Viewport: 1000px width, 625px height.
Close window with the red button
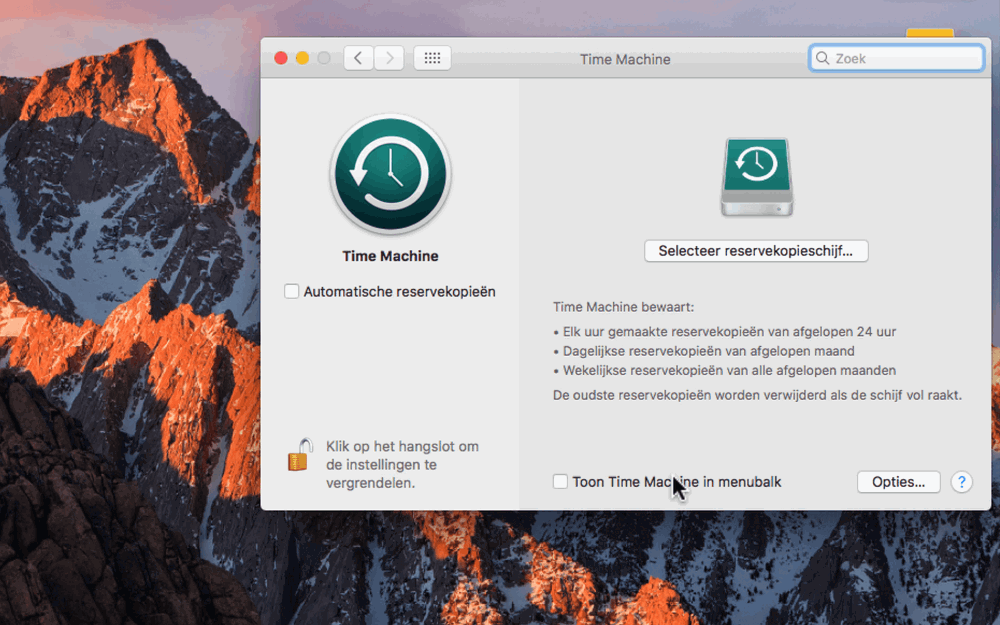tap(281, 58)
